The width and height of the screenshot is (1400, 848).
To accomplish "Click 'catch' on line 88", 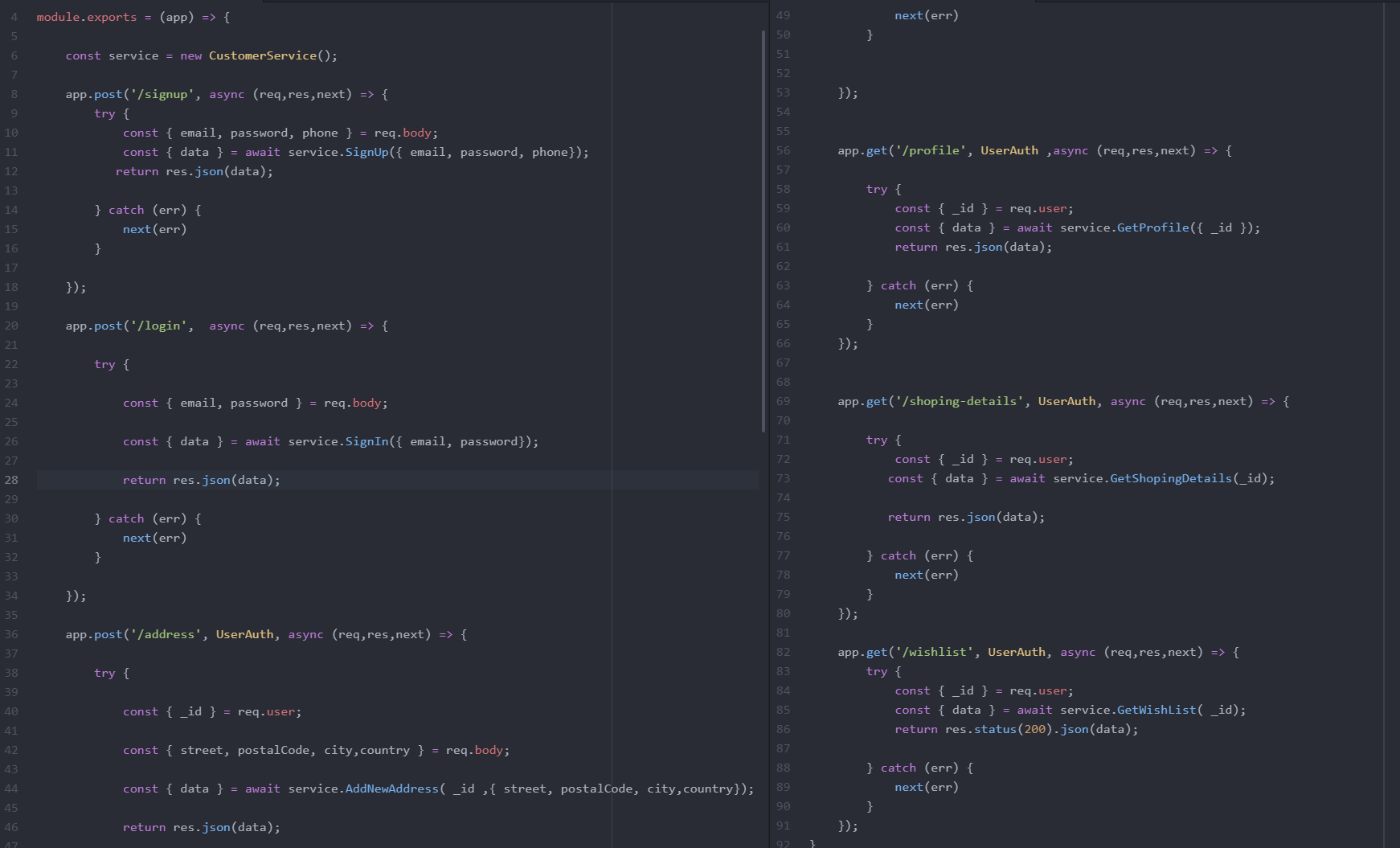I will tap(899, 768).
